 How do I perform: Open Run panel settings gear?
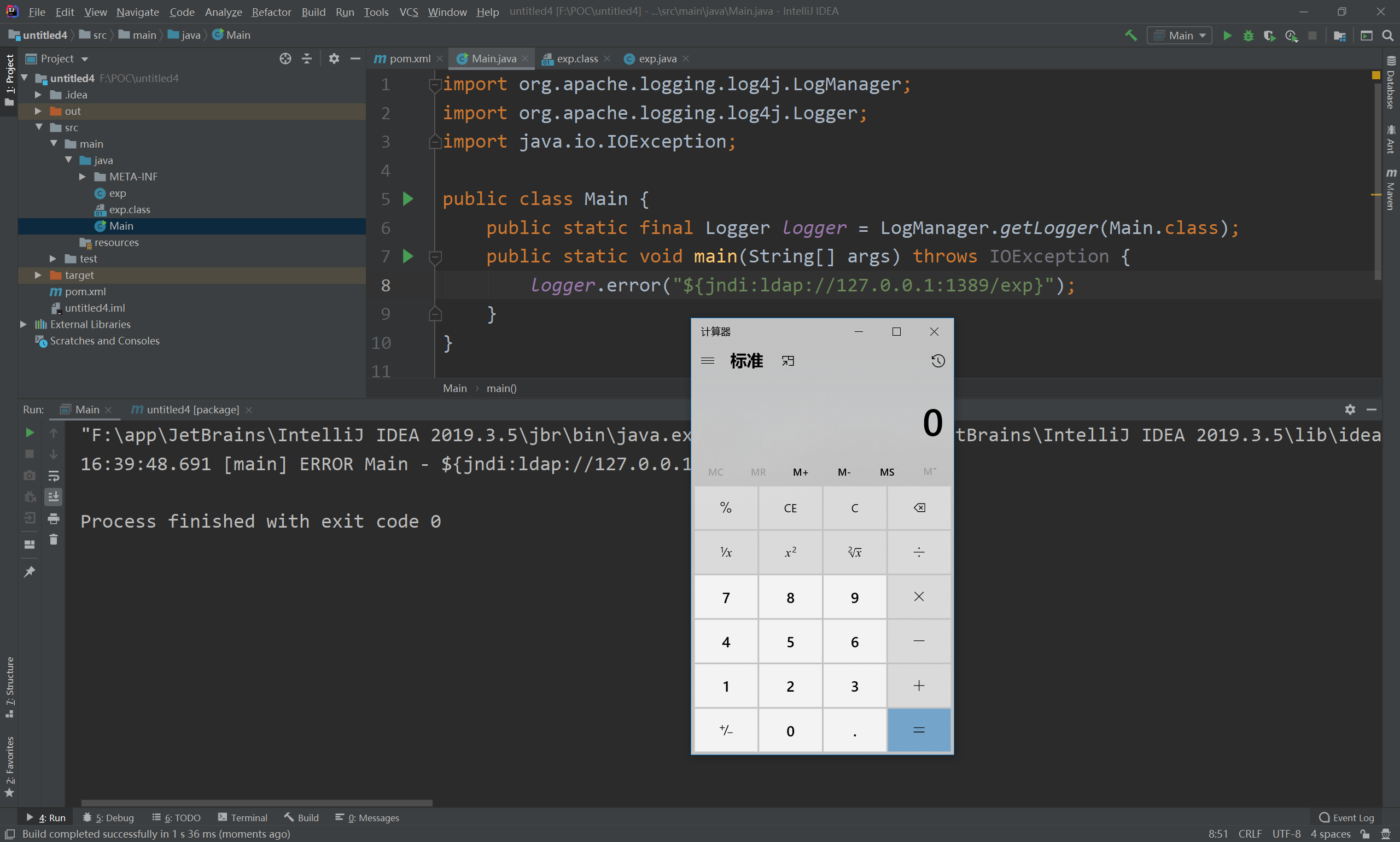[1350, 409]
